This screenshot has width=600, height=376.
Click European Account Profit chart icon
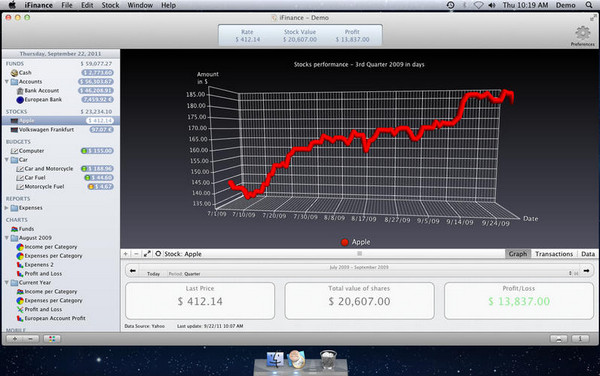coord(20,318)
